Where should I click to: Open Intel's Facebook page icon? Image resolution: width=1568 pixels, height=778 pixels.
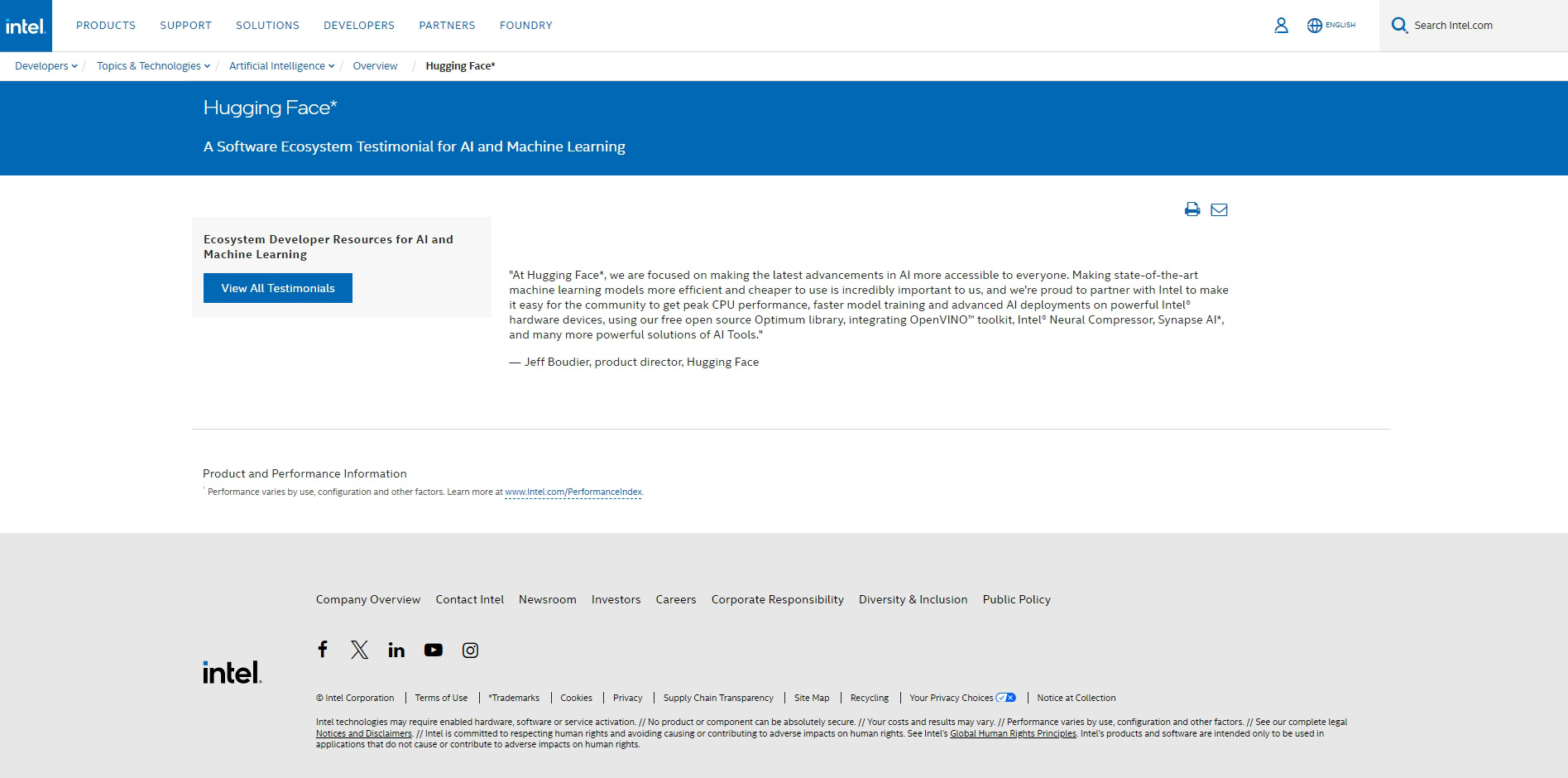click(323, 649)
